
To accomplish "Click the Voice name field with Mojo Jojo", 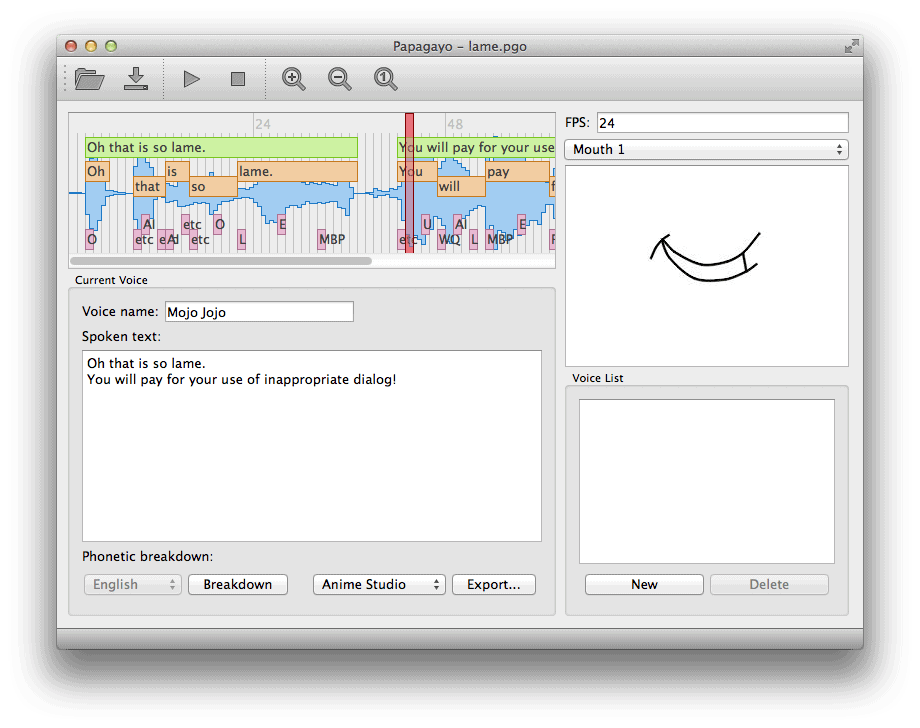I will pos(259,312).
